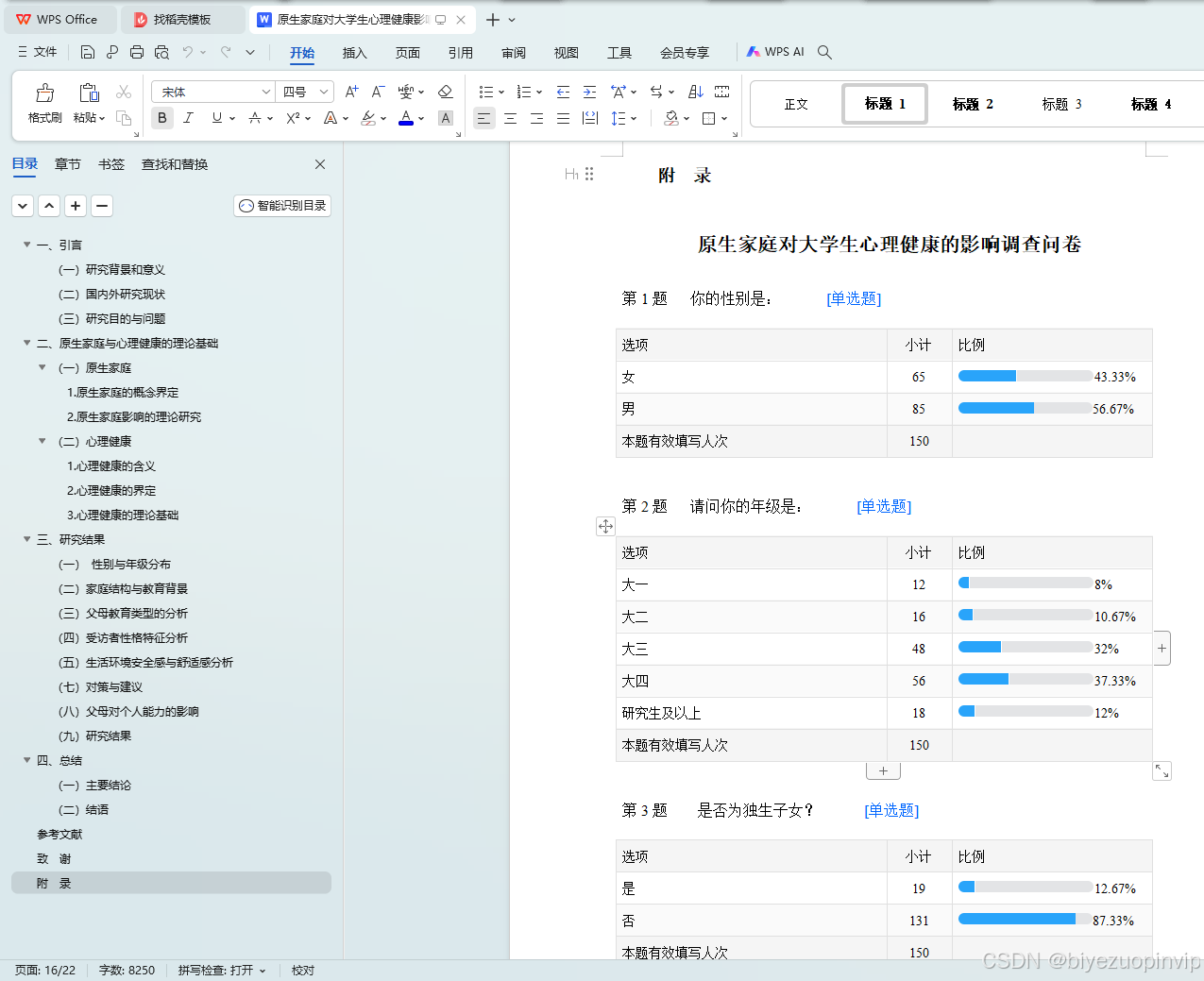Collapse the 一、引言 outline section
Screen dimensions: 1204x981
pos(26,245)
